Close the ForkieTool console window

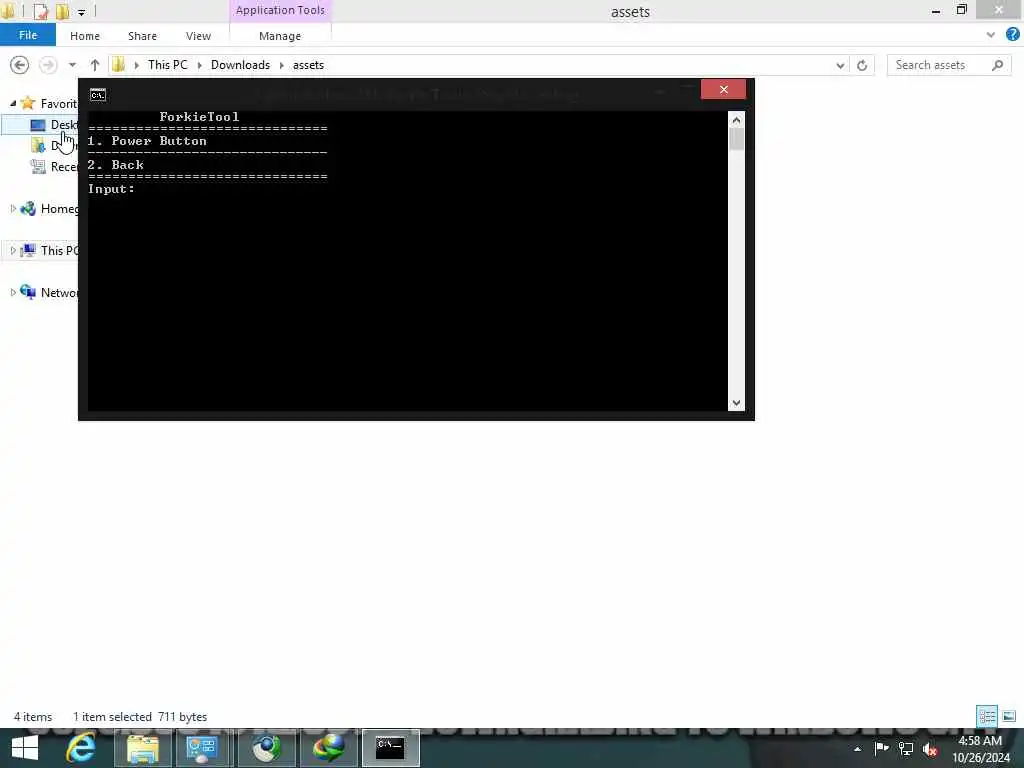point(723,89)
